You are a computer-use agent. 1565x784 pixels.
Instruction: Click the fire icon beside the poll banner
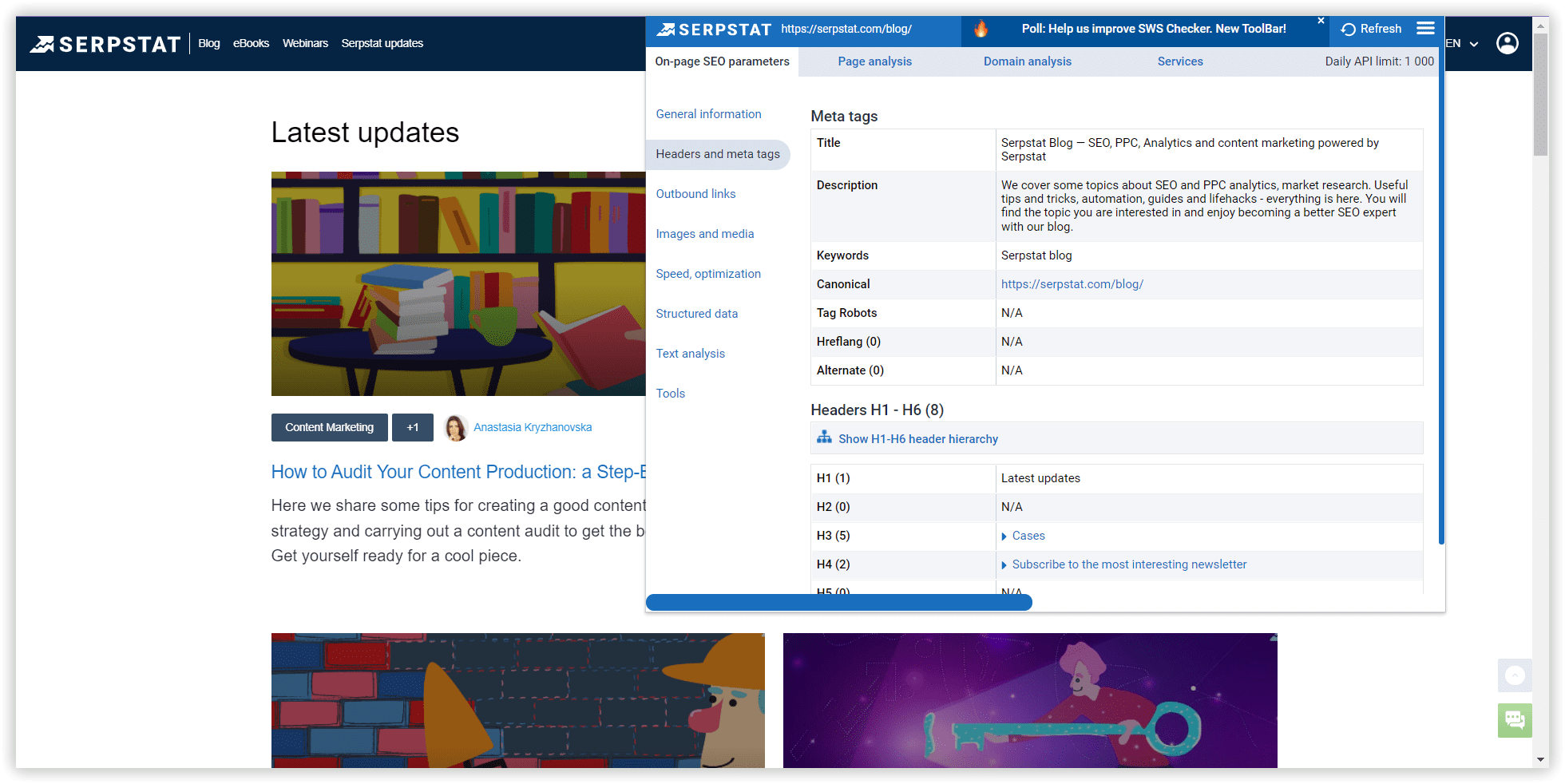(981, 30)
